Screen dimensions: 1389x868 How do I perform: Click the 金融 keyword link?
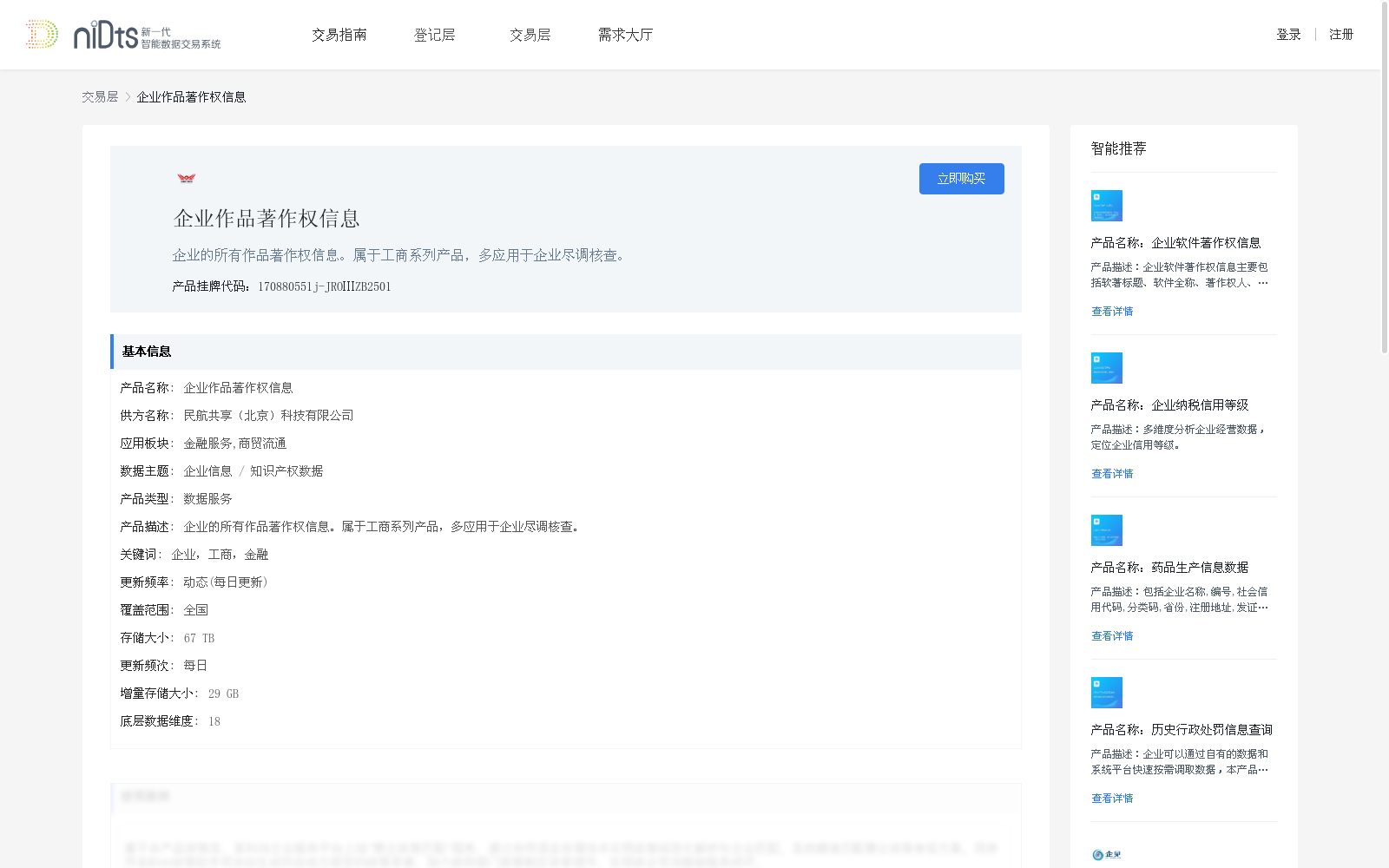256,555
